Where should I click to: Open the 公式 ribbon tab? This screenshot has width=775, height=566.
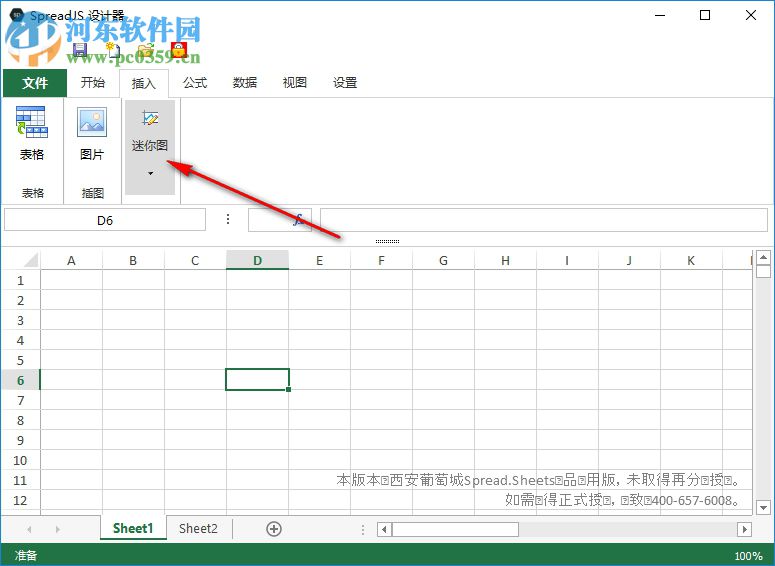click(x=195, y=83)
